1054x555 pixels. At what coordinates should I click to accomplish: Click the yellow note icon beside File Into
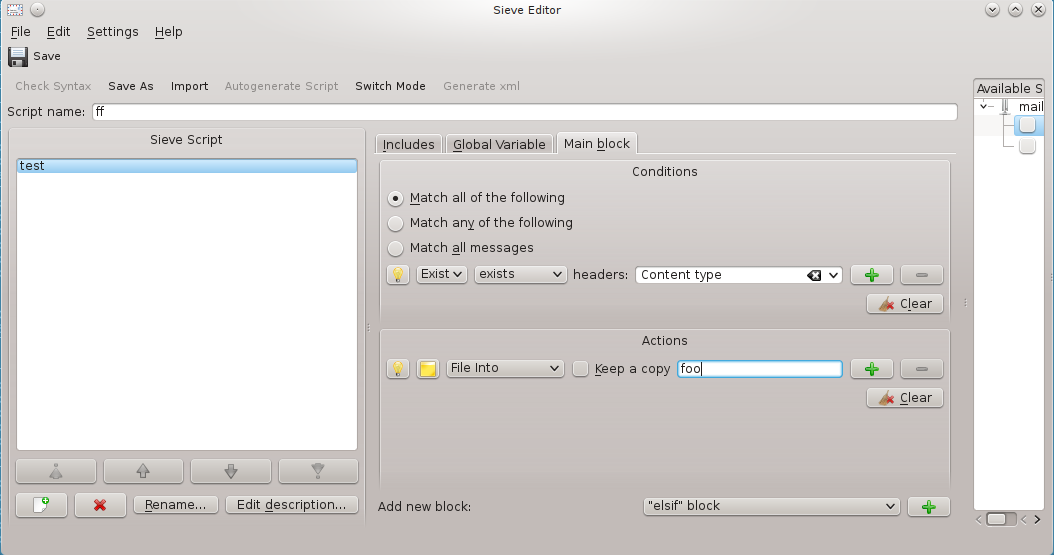(427, 369)
